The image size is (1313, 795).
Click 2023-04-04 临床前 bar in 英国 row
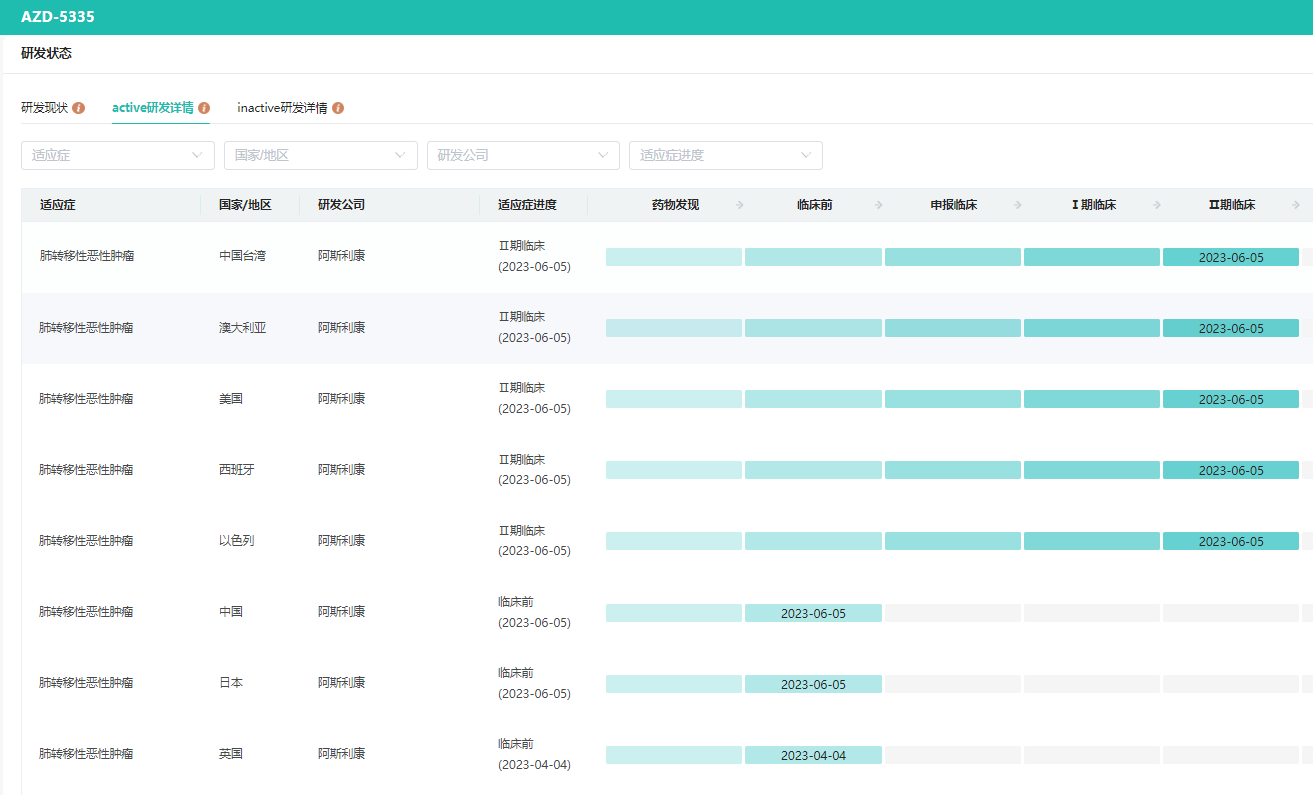coord(813,755)
